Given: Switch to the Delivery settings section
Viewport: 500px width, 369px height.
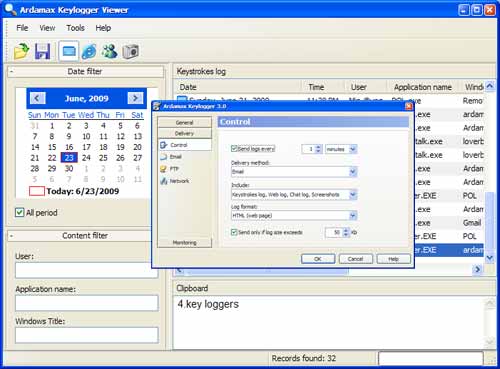Looking at the screenshot, I should coord(185,133).
